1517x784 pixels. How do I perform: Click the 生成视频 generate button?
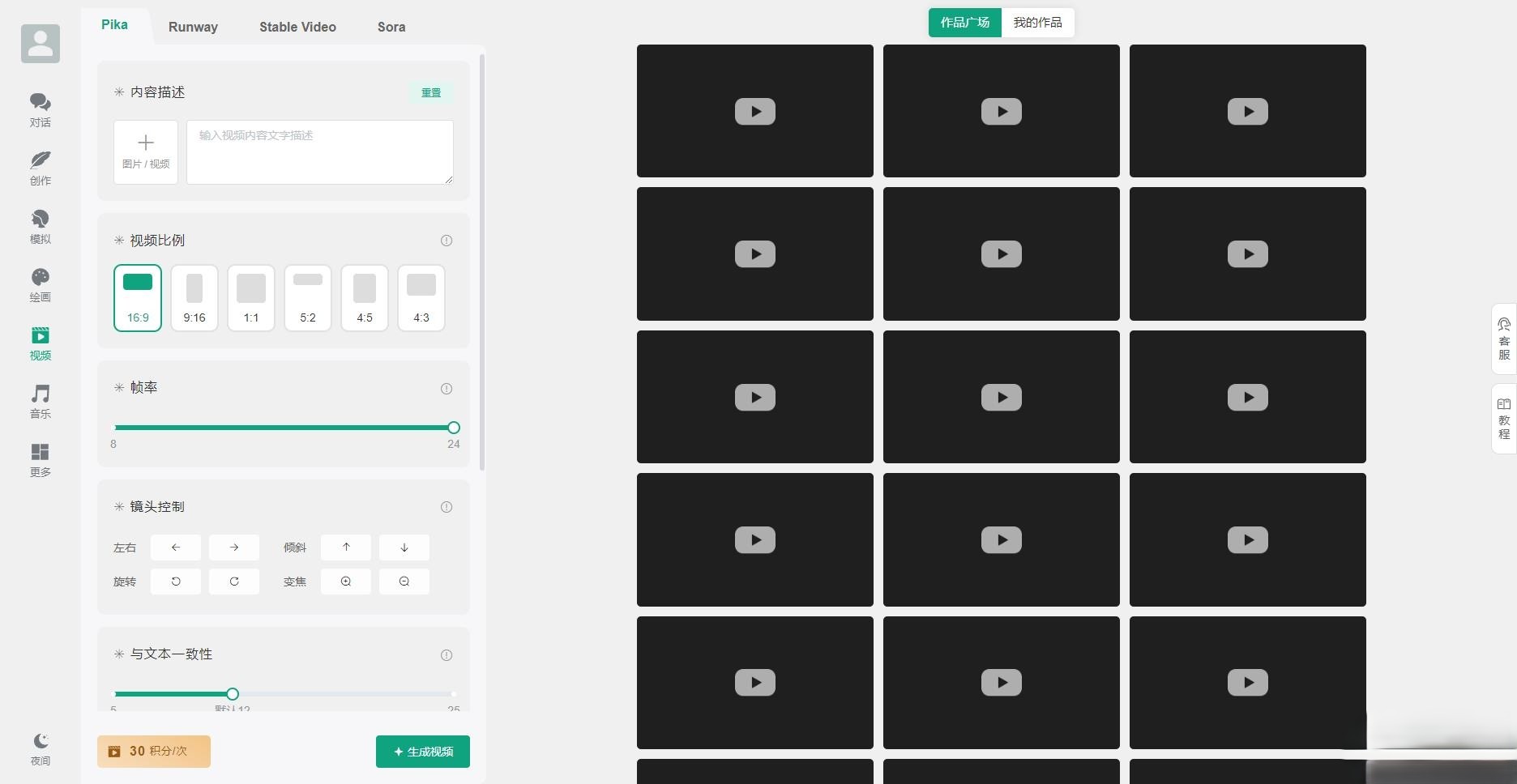[423, 752]
